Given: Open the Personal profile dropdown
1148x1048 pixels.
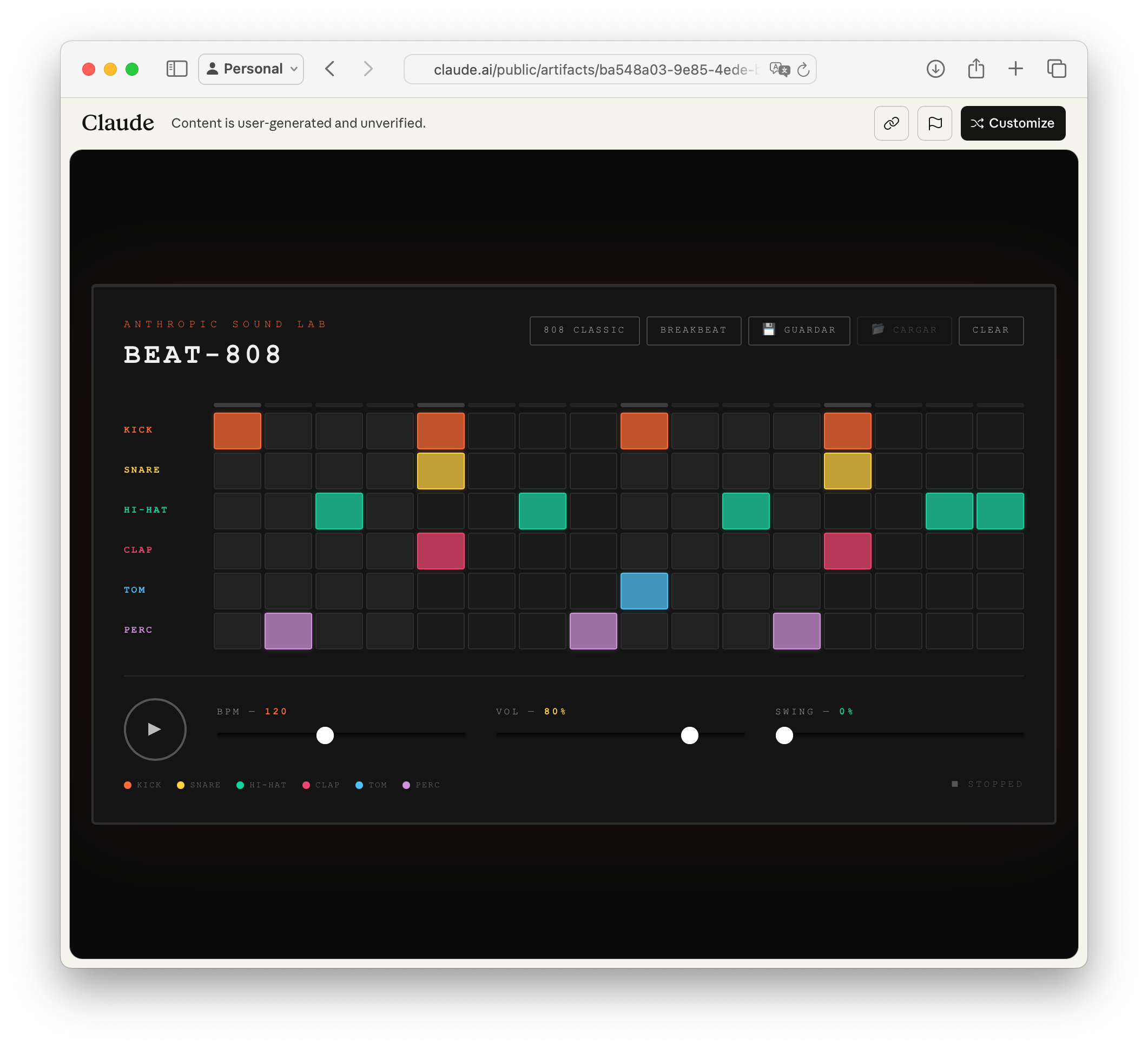Looking at the screenshot, I should 251,69.
